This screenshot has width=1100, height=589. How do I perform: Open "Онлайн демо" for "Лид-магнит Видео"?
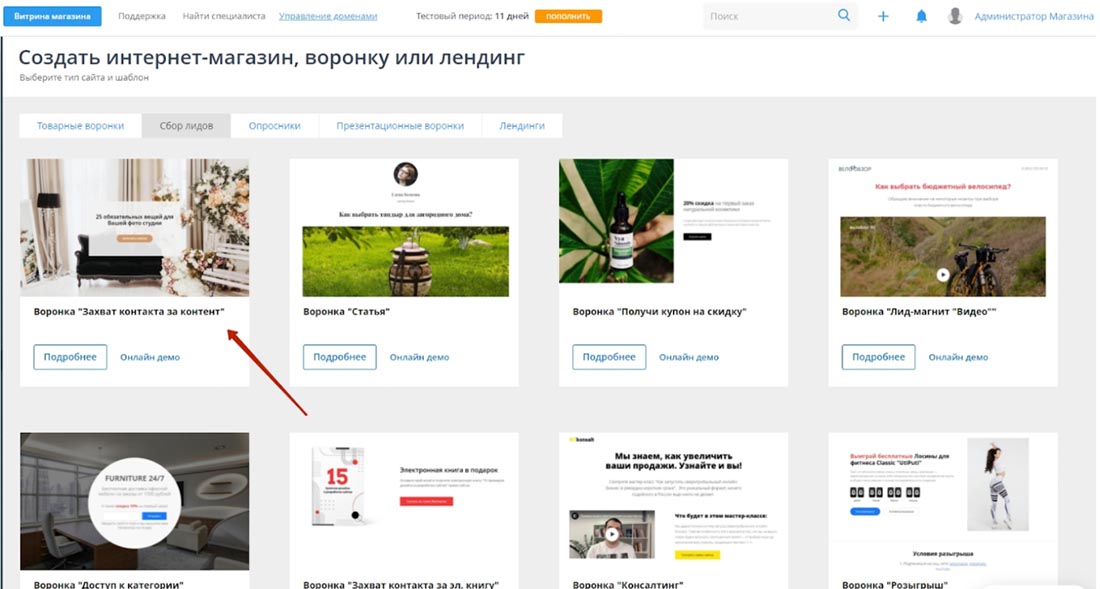coord(958,357)
